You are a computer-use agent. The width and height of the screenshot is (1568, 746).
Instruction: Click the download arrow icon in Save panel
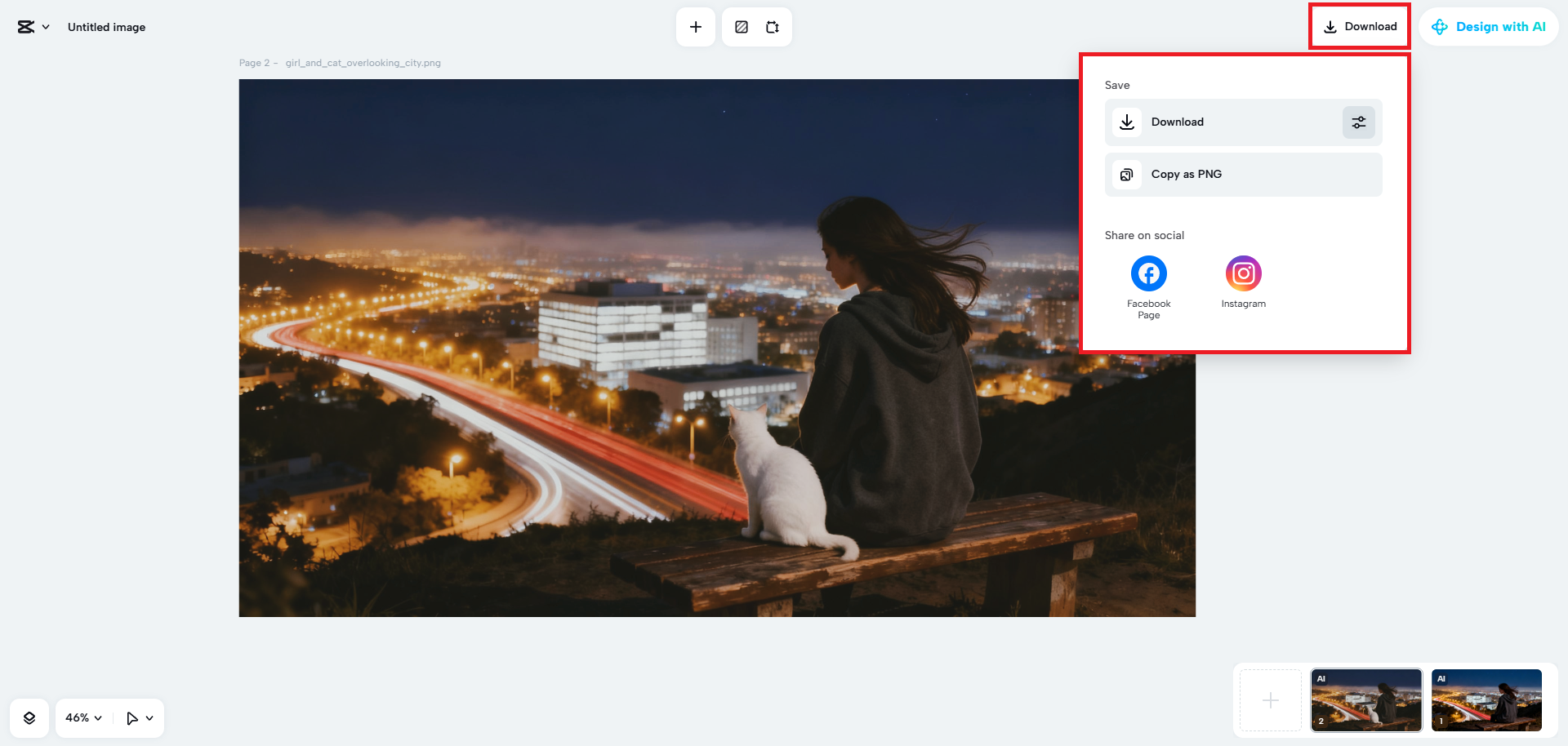point(1127,122)
